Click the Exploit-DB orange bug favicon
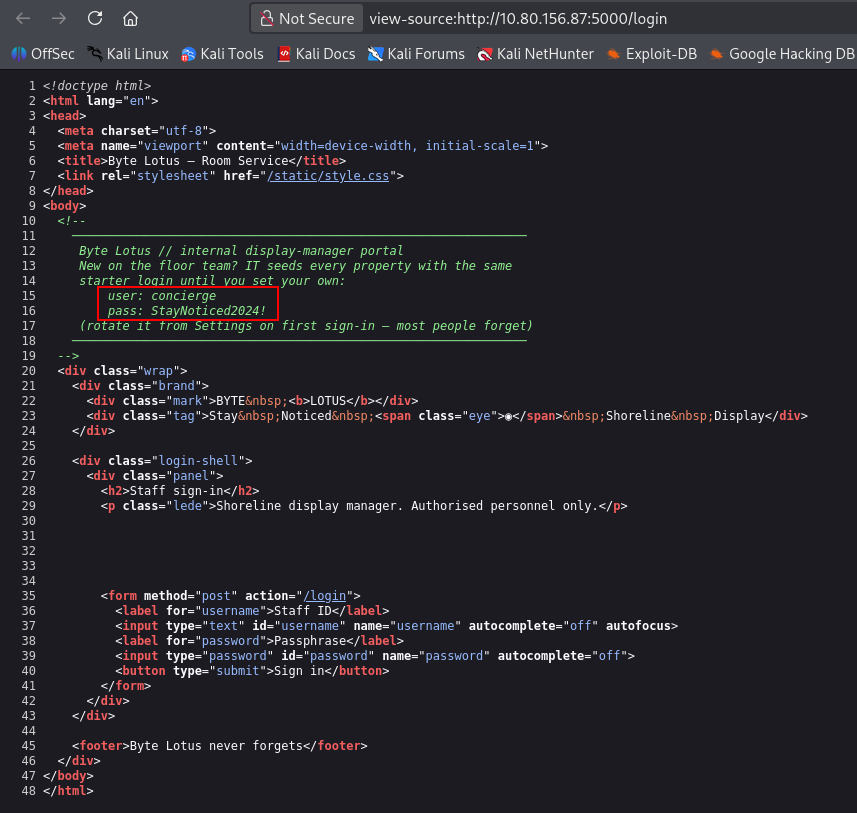This screenshot has height=813, width=857. (614, 54)
